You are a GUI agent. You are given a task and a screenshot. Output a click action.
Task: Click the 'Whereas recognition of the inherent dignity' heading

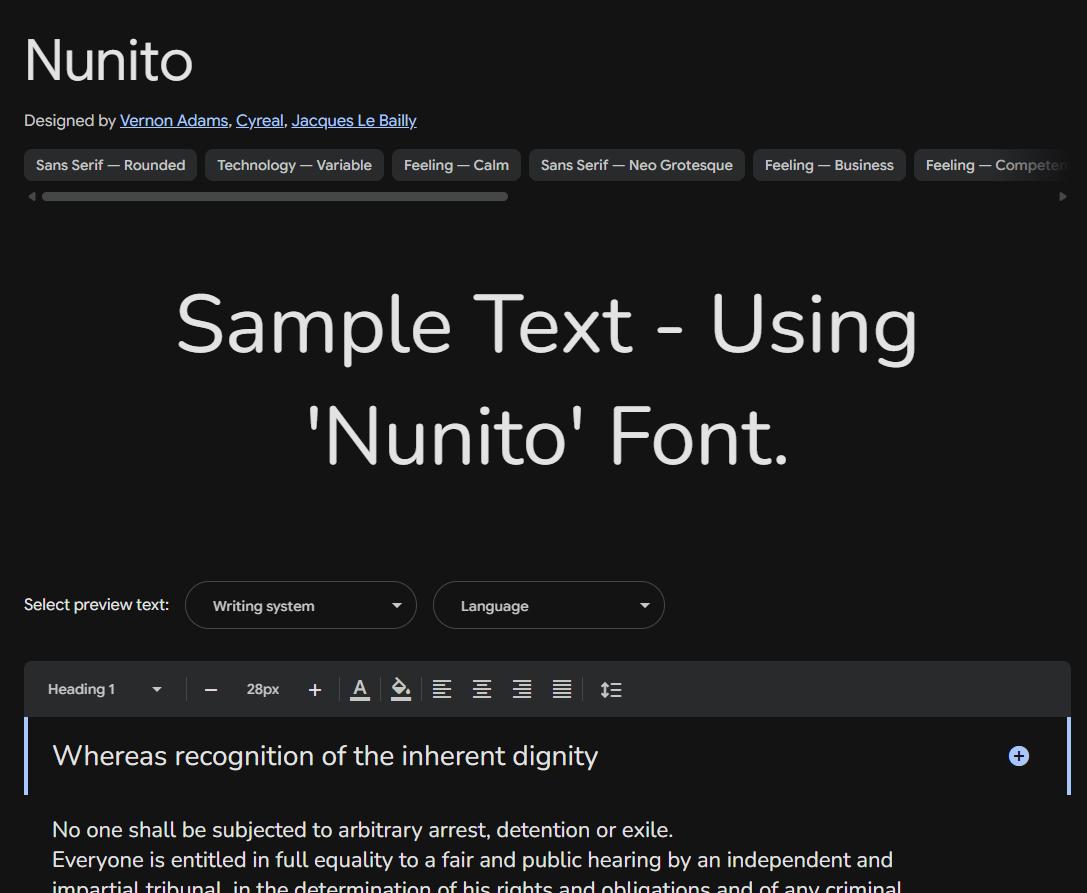(x=325, y=756)
